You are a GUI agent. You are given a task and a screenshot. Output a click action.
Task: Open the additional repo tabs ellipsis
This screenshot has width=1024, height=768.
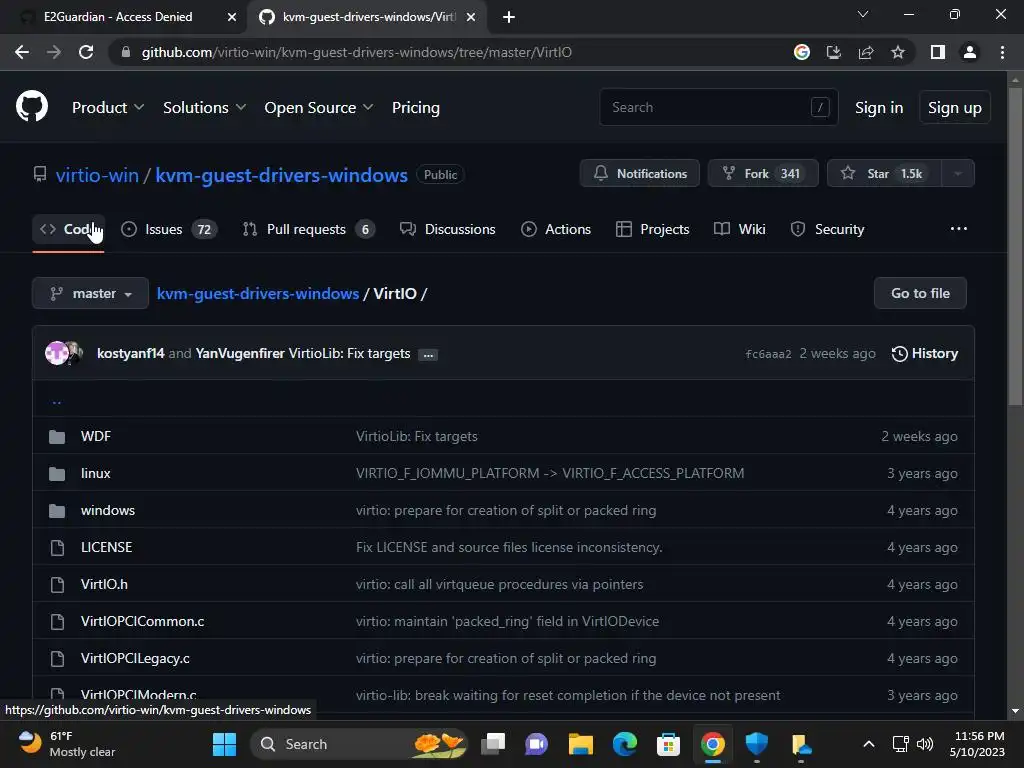(x=959, y=229)
